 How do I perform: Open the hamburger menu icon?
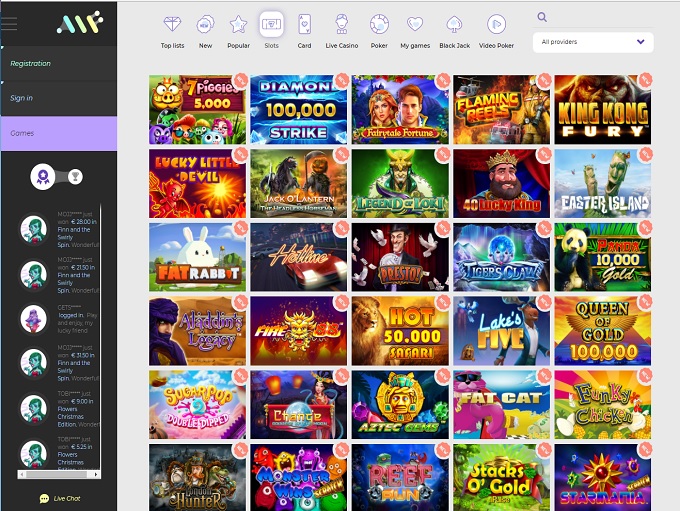(9, 23)
